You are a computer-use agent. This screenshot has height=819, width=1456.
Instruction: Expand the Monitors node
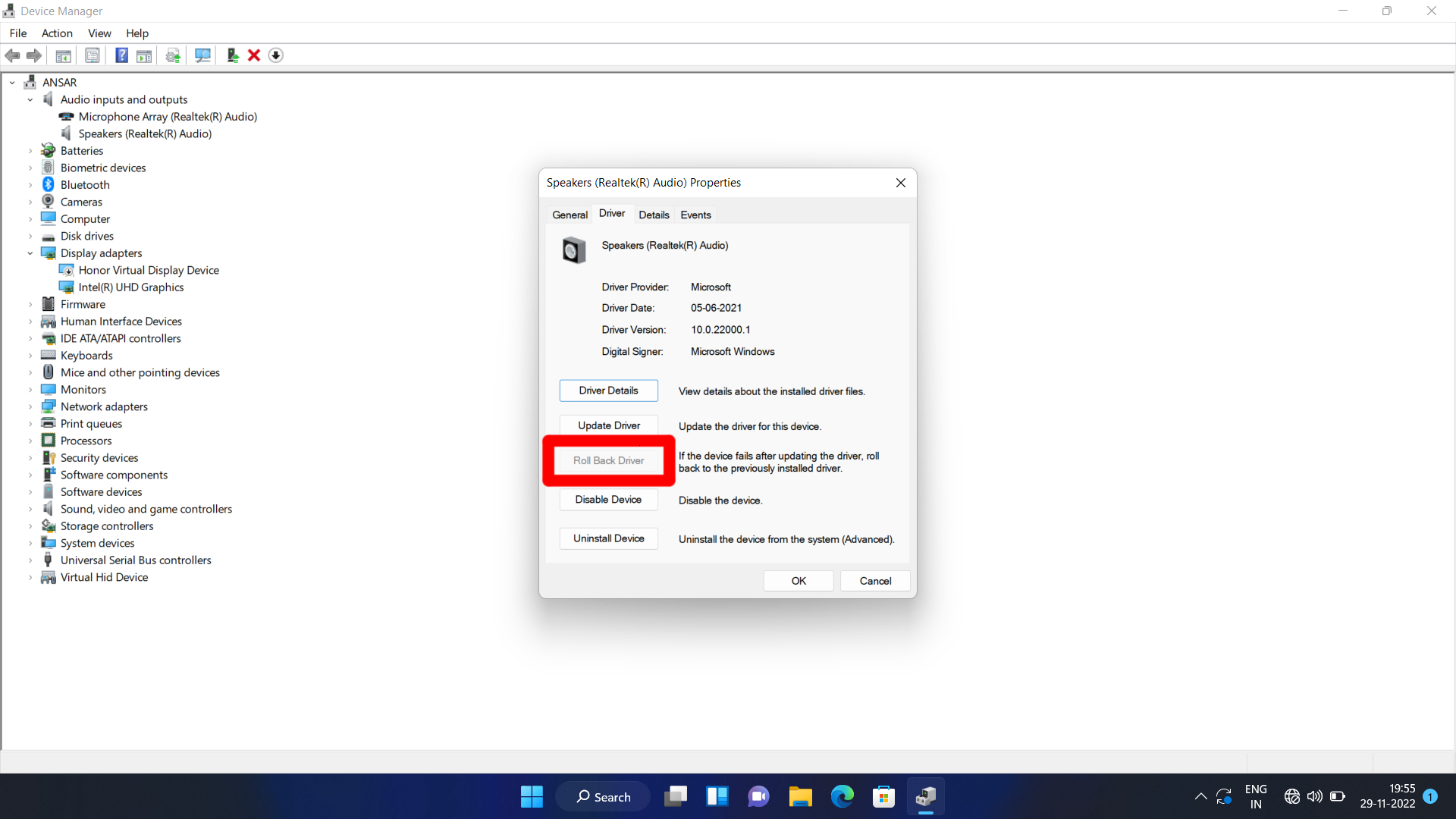tap(30, 390)
